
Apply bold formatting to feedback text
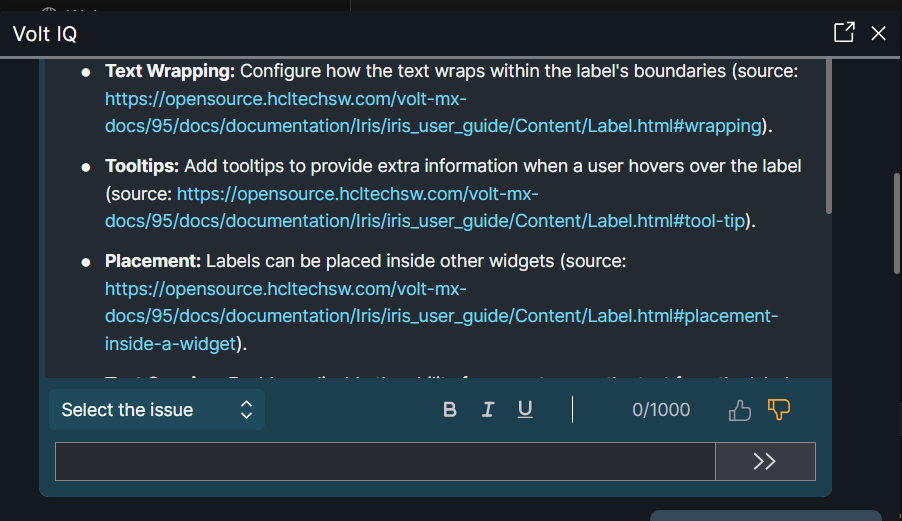coord(450,409)
